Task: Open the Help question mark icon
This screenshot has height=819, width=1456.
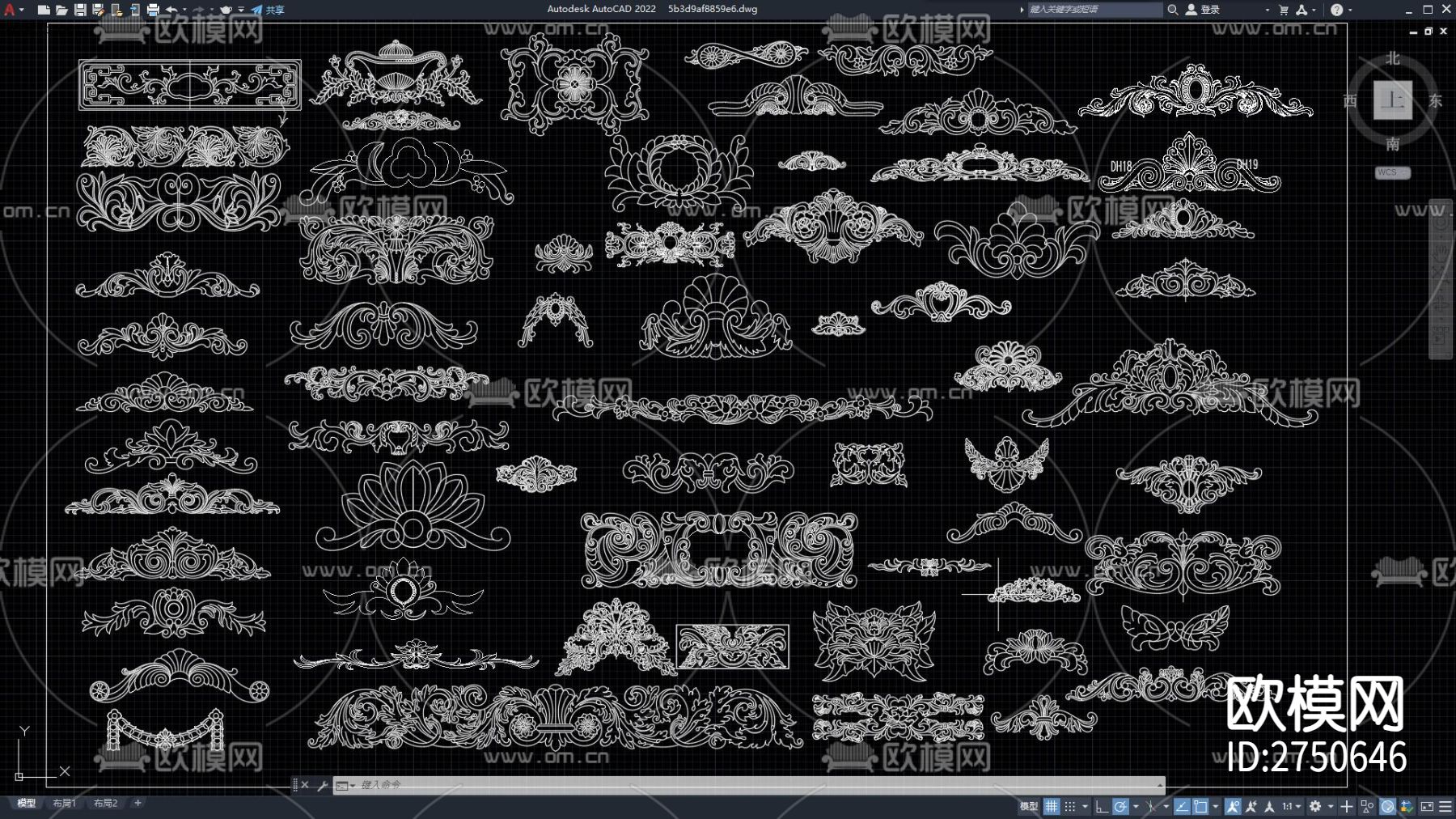Action: (x=1336, y=10)
